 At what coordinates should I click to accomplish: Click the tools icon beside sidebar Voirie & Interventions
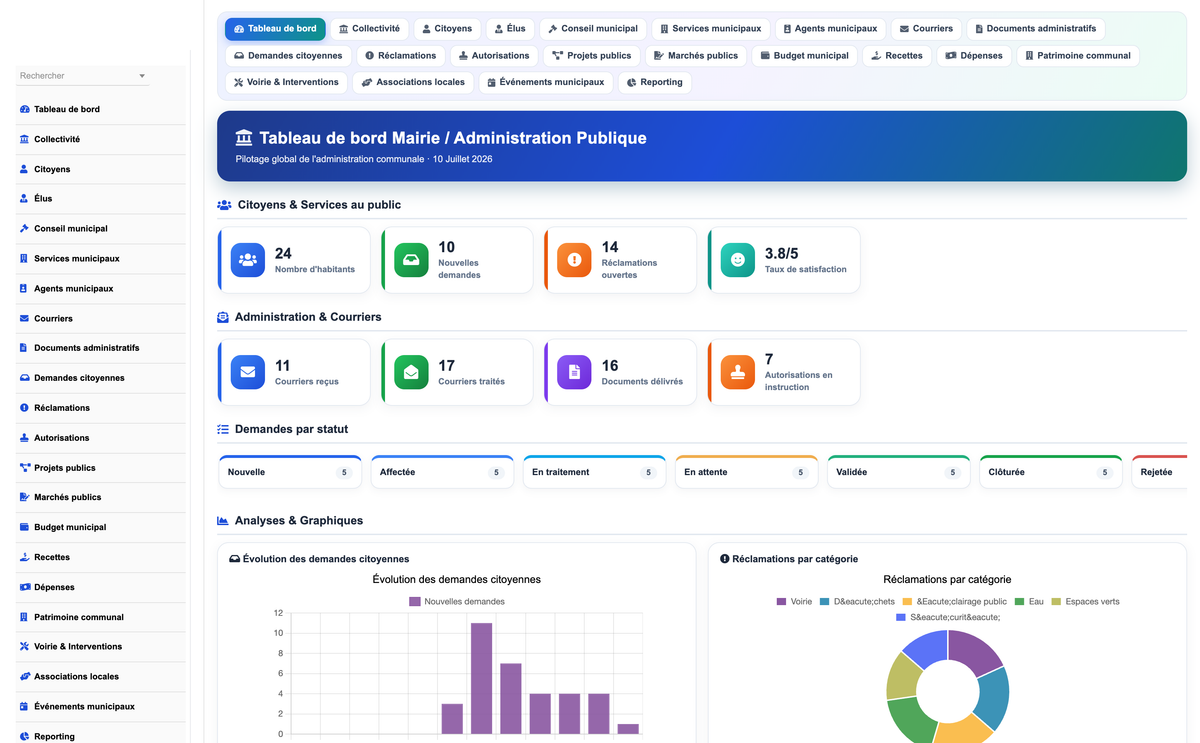click(24, 647)
